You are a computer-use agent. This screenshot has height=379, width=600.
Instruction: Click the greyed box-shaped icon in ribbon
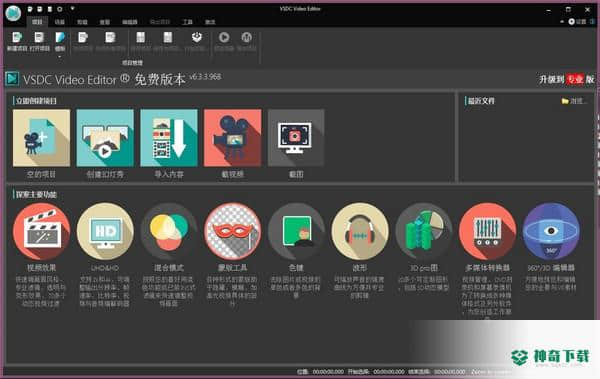(x=197, y=38)
